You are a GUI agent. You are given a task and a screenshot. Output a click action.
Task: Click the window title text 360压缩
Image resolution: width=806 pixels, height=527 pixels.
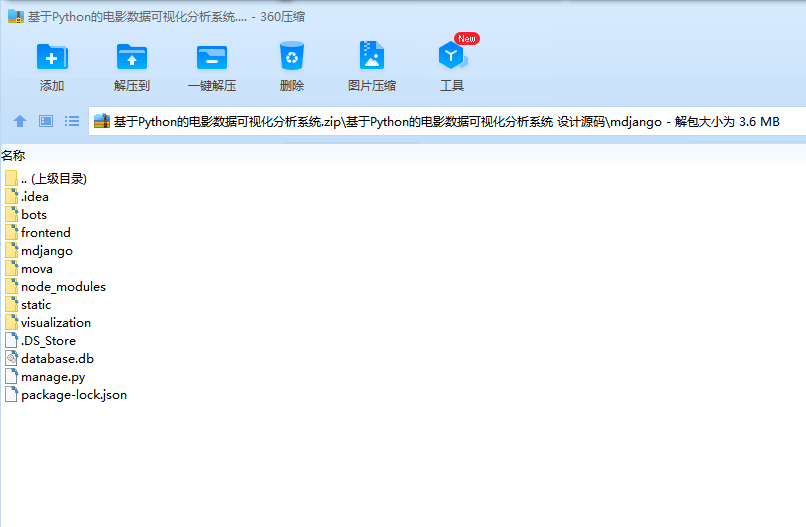[x=282, y=17]
